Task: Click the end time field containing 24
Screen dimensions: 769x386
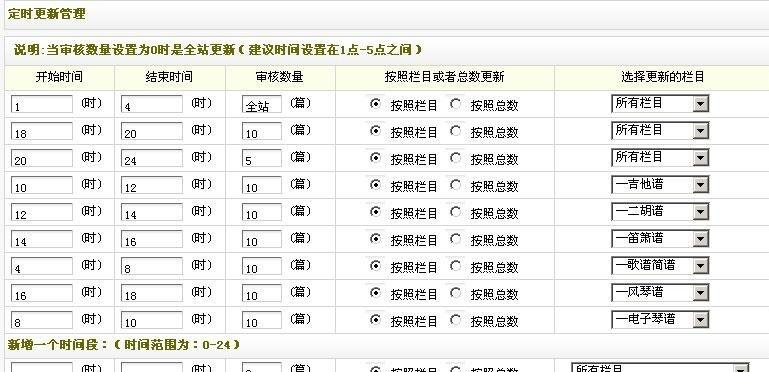Action: coord(152,158)
